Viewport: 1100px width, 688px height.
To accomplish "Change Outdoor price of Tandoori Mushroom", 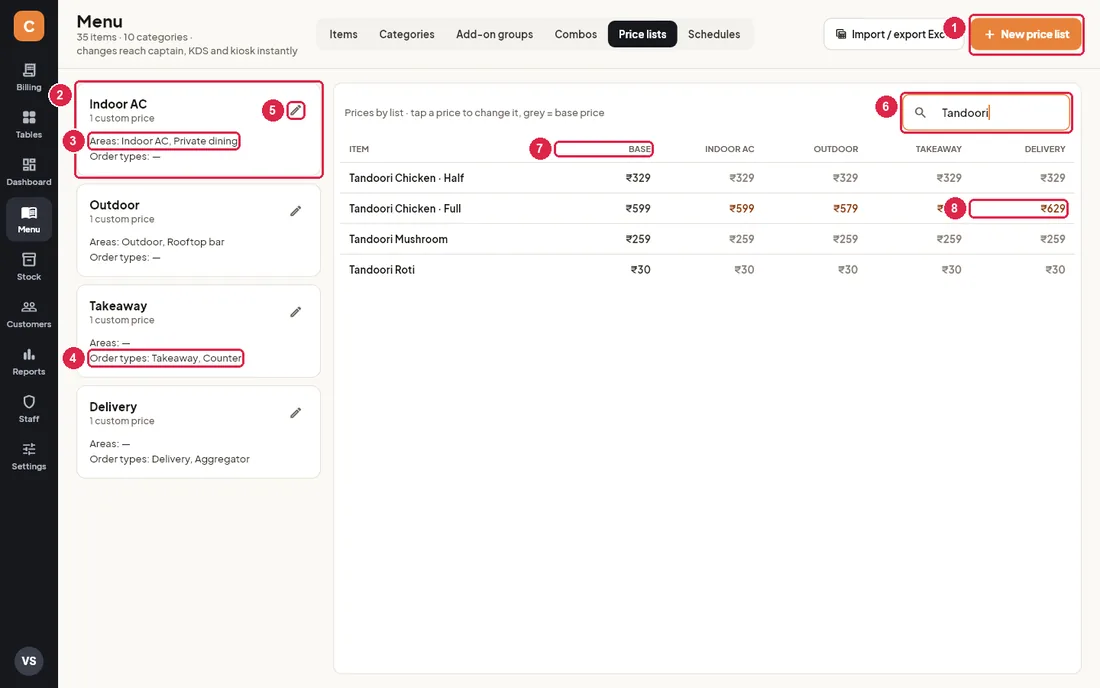I will click(845, 239).
